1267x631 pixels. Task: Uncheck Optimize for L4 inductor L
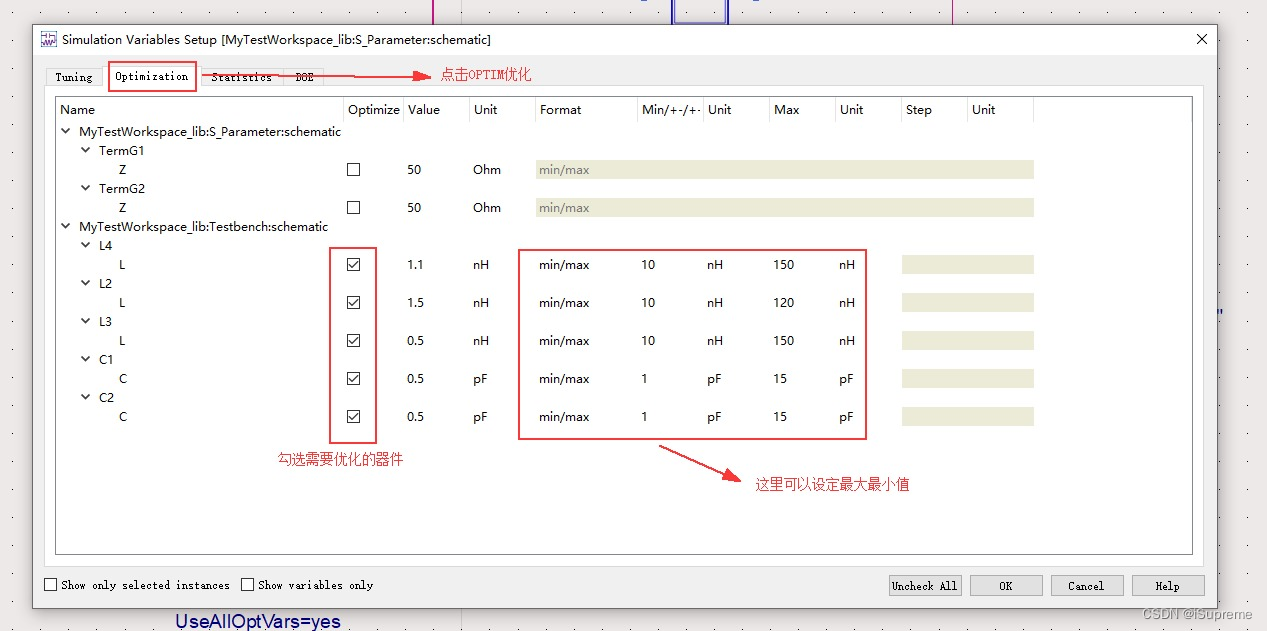353,265
